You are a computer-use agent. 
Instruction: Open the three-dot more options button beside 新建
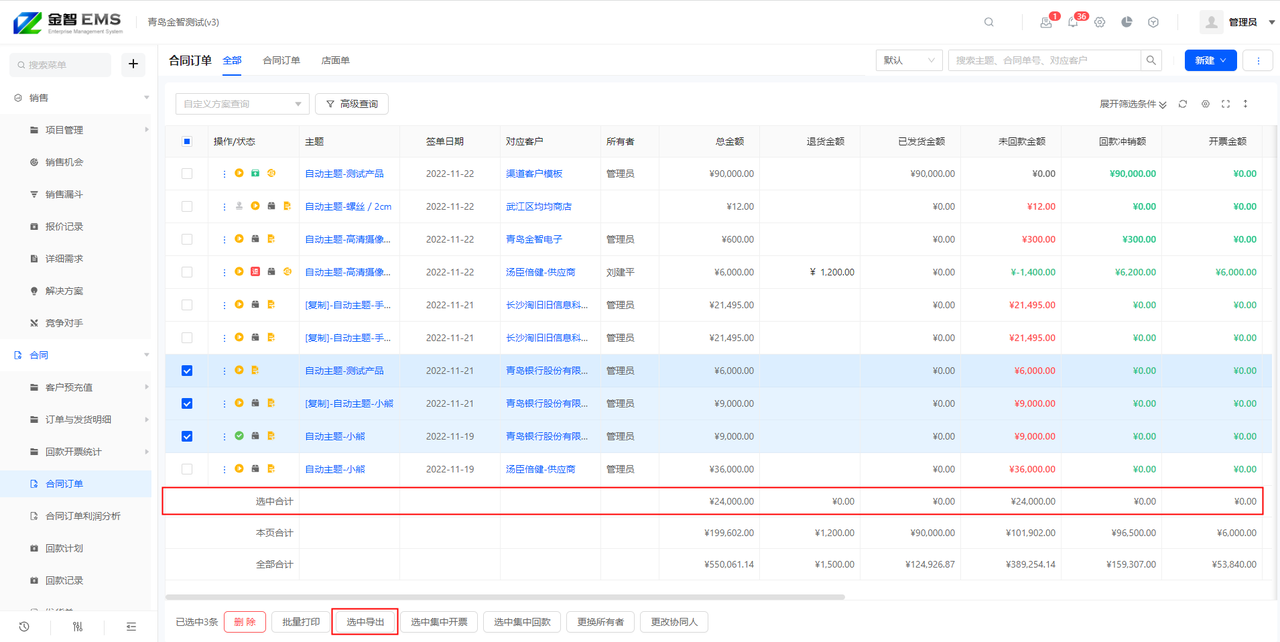[1258, 60]
